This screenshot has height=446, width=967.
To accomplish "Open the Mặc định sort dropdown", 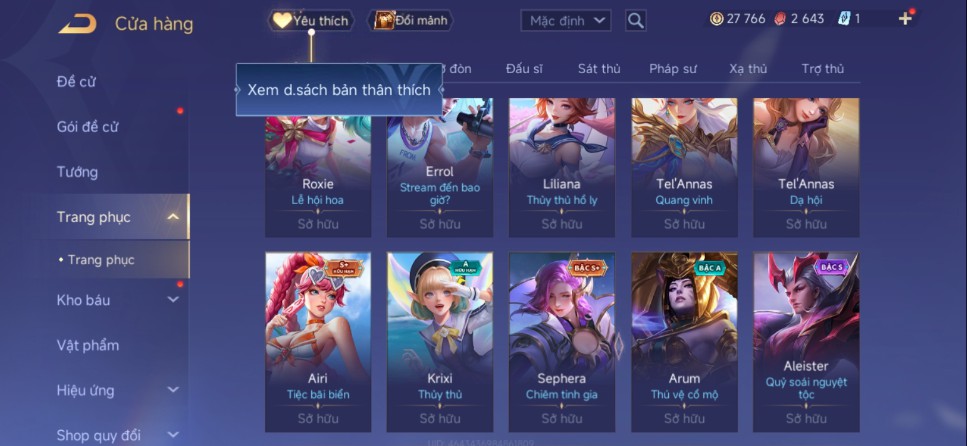I will click(x=566, y=21).
